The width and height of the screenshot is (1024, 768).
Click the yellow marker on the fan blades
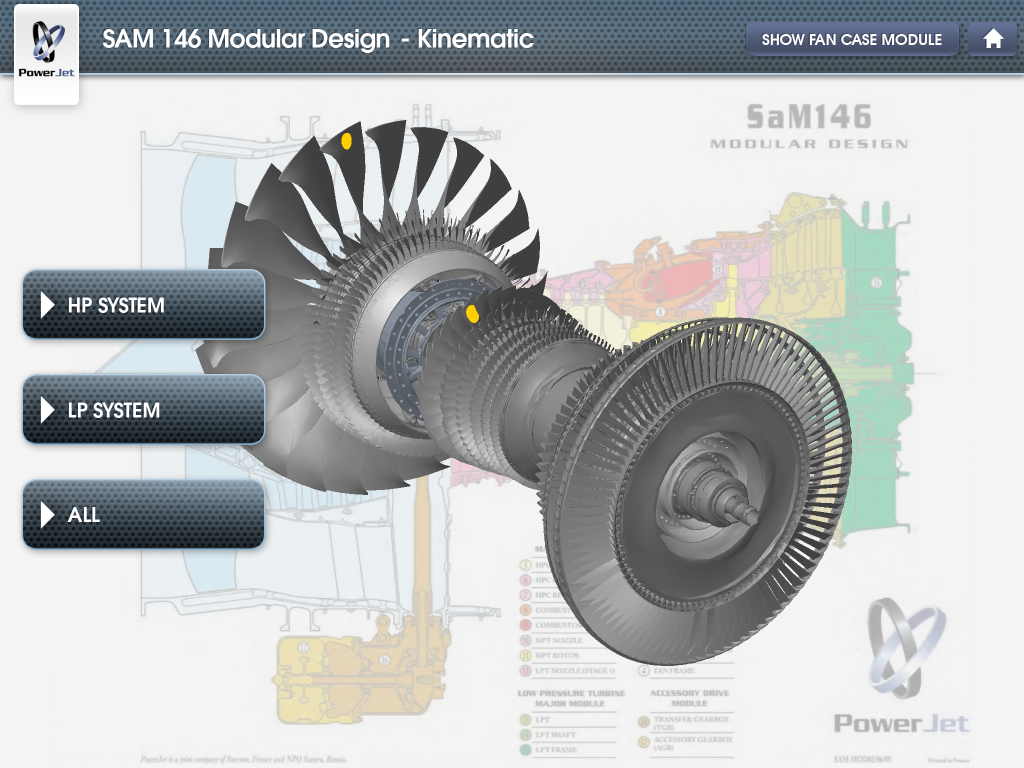pos(346,142)
